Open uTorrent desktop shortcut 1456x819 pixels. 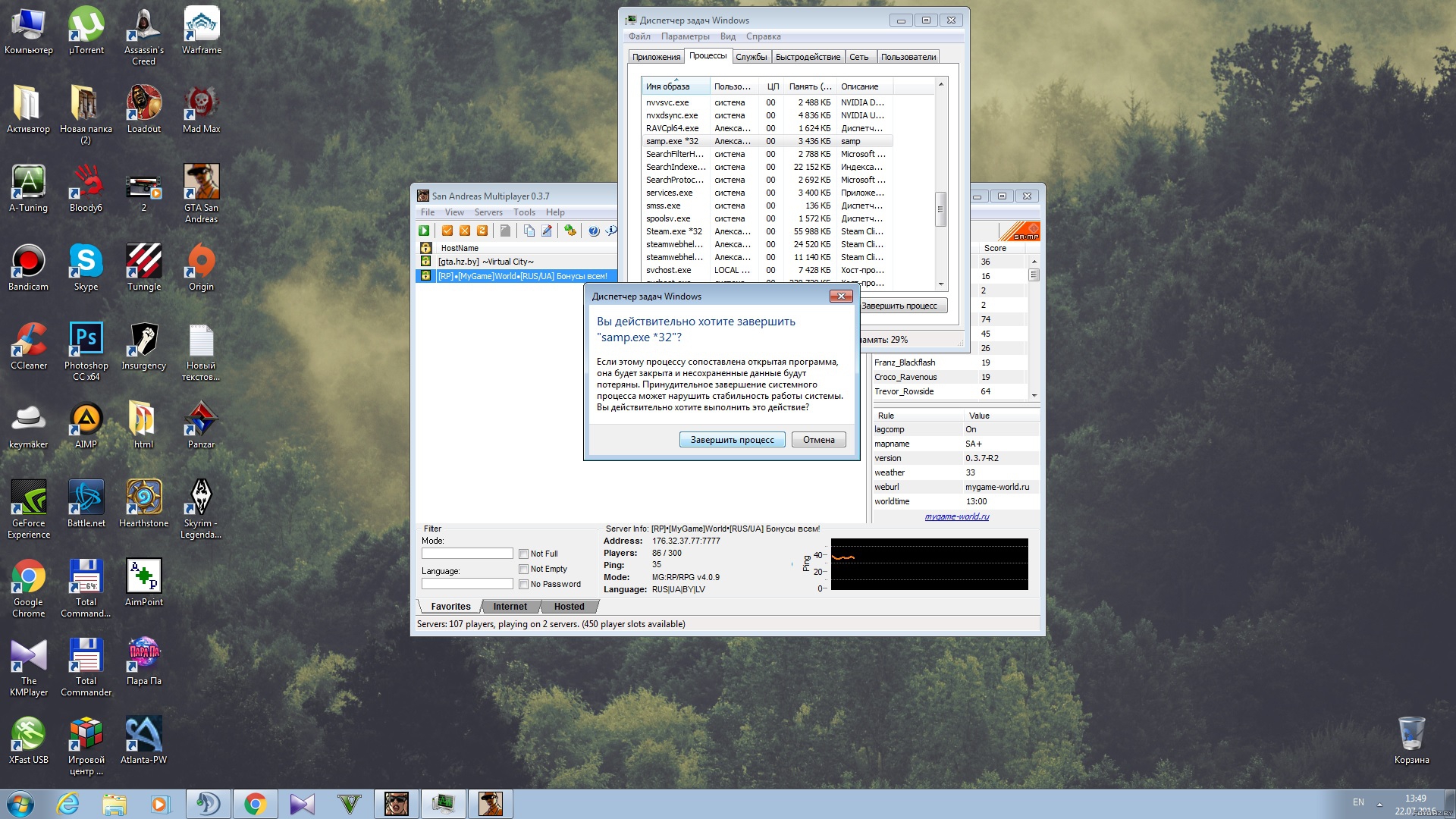(86, 32)
